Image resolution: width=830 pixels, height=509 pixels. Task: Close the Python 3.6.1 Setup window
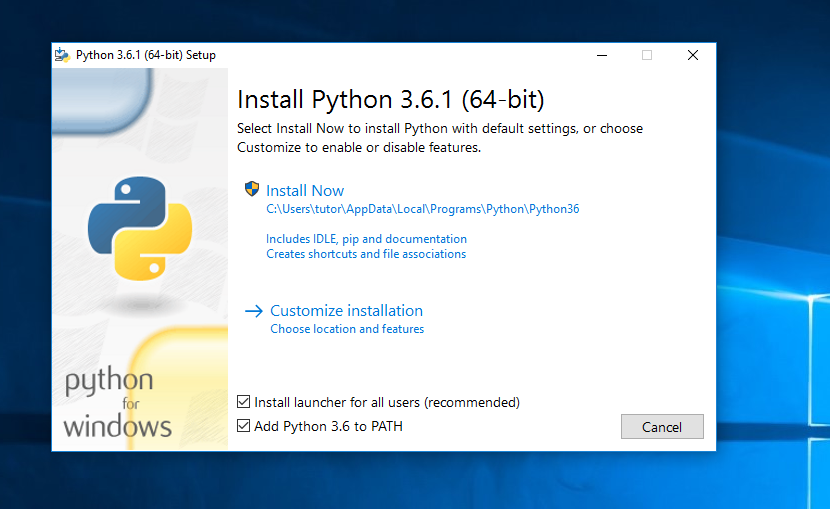(x=692, y=55)
